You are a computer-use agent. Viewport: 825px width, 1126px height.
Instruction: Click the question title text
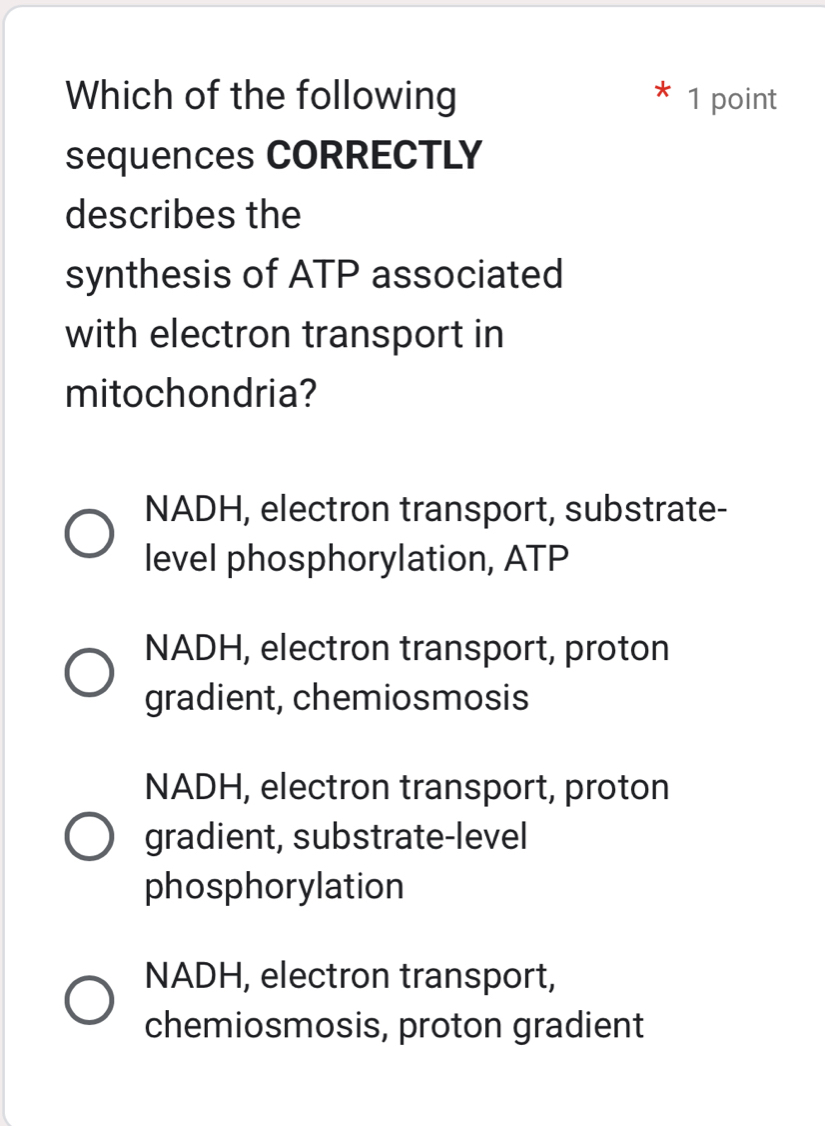(260, 96)
